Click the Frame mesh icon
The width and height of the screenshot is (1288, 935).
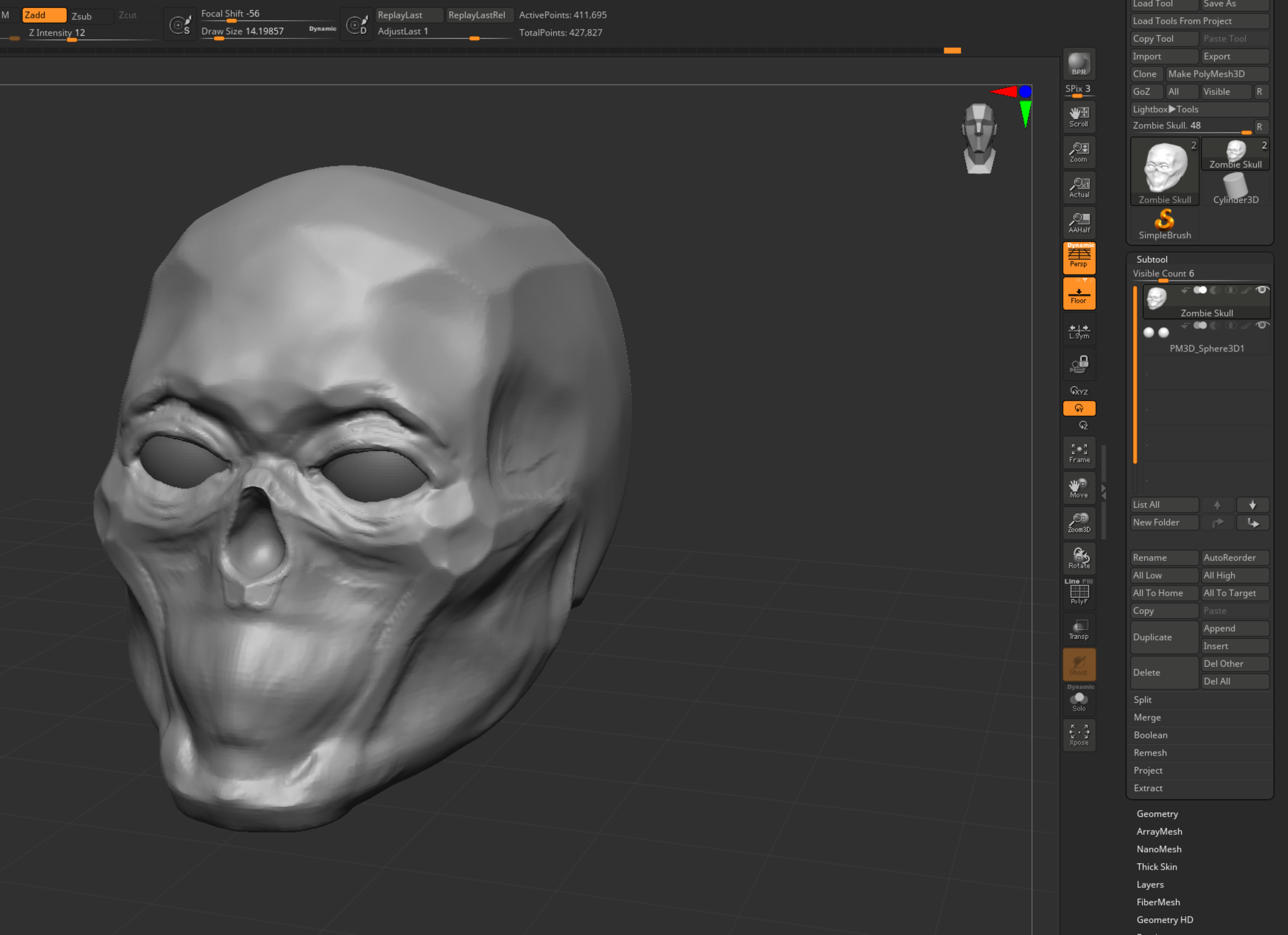tap(1078, 453)
